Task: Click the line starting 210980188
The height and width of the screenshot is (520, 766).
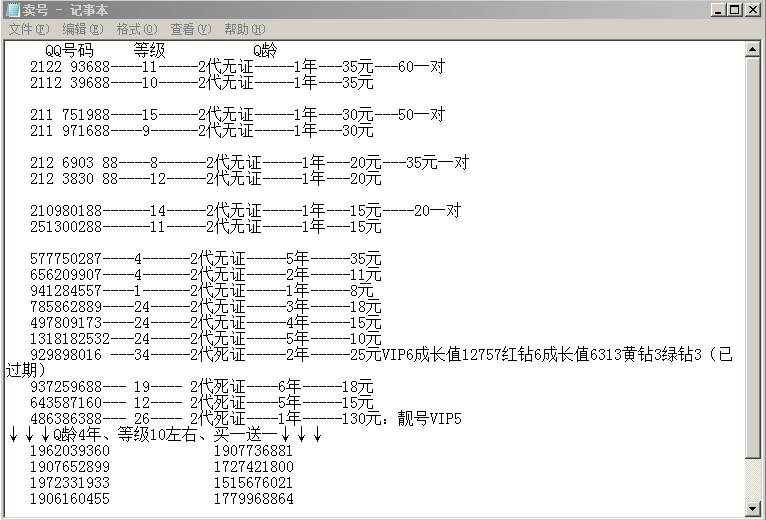Action: coord(245,211)
